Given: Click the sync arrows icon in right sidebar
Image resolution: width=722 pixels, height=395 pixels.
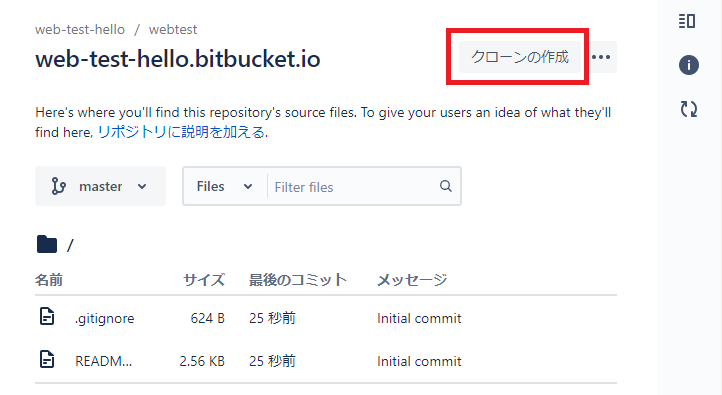Looking at the screenshot, I should tap(689, 109).
